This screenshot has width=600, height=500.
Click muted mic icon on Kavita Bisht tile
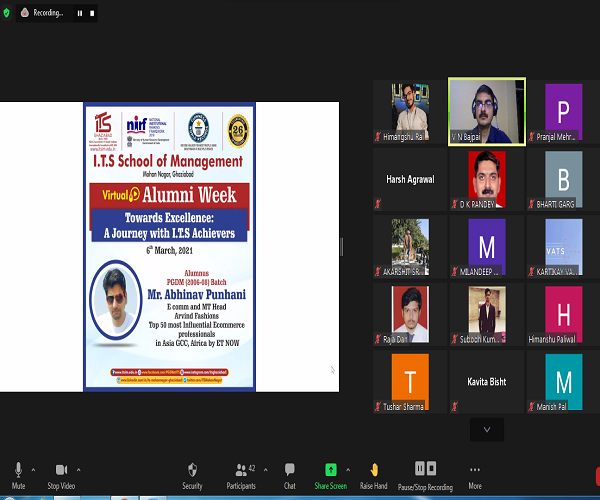click(455, 406)
